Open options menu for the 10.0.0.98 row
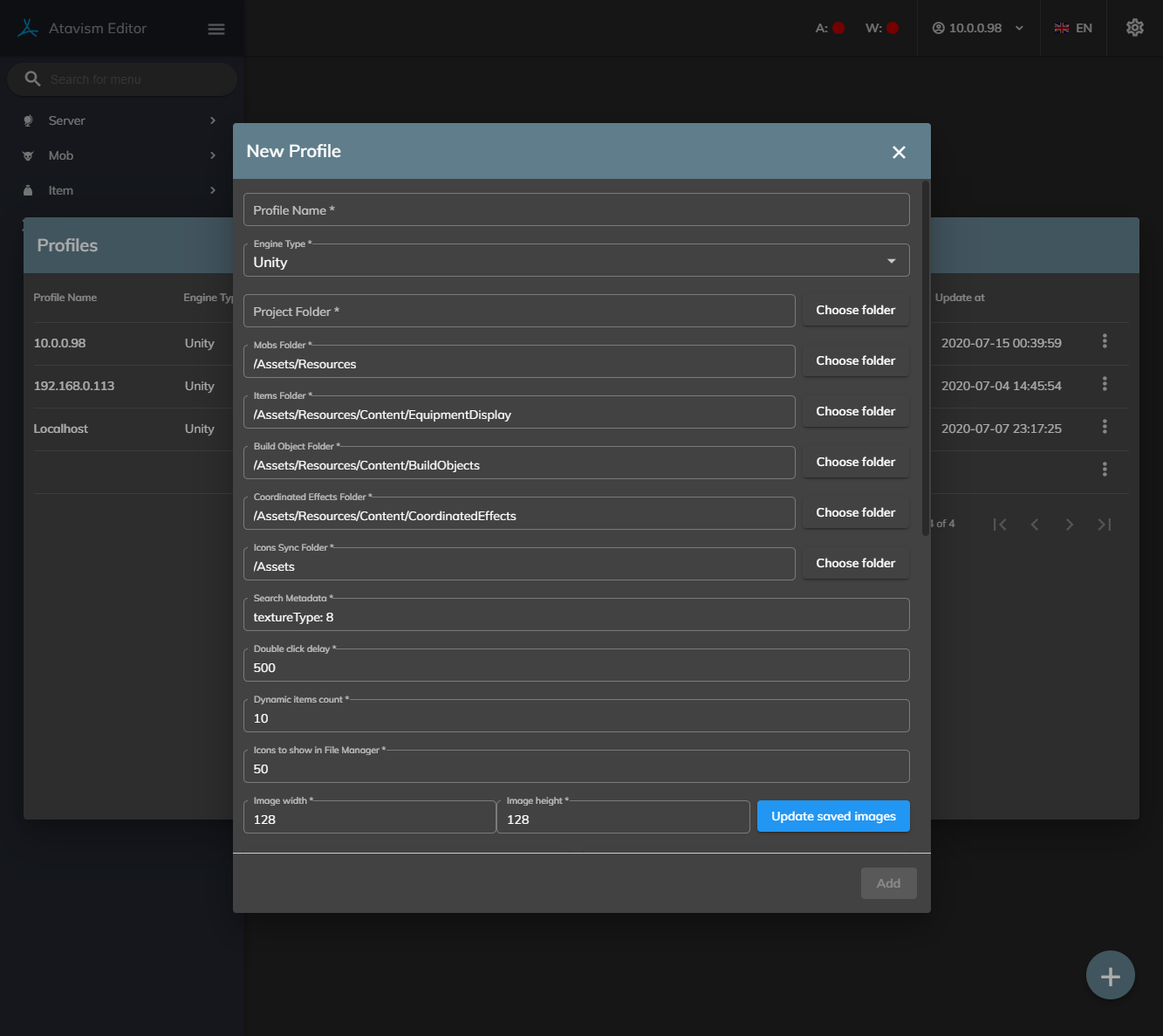 [x=1105, y=341]
